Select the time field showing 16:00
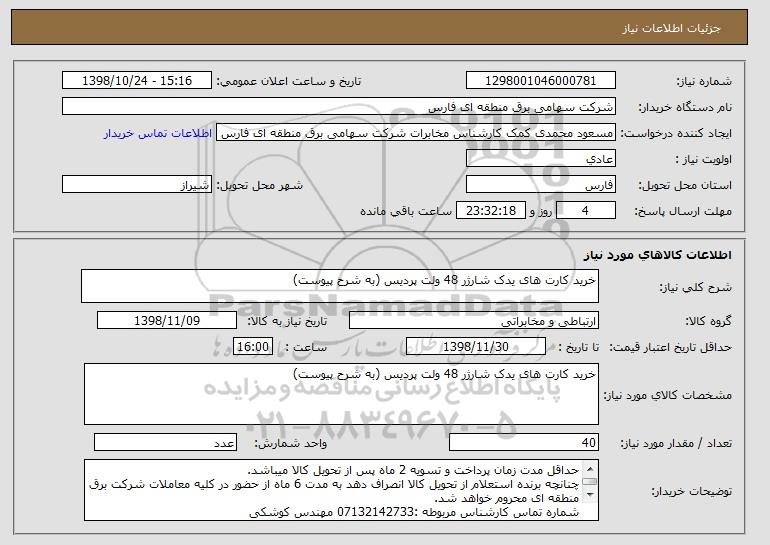 [x=253, y=347]
